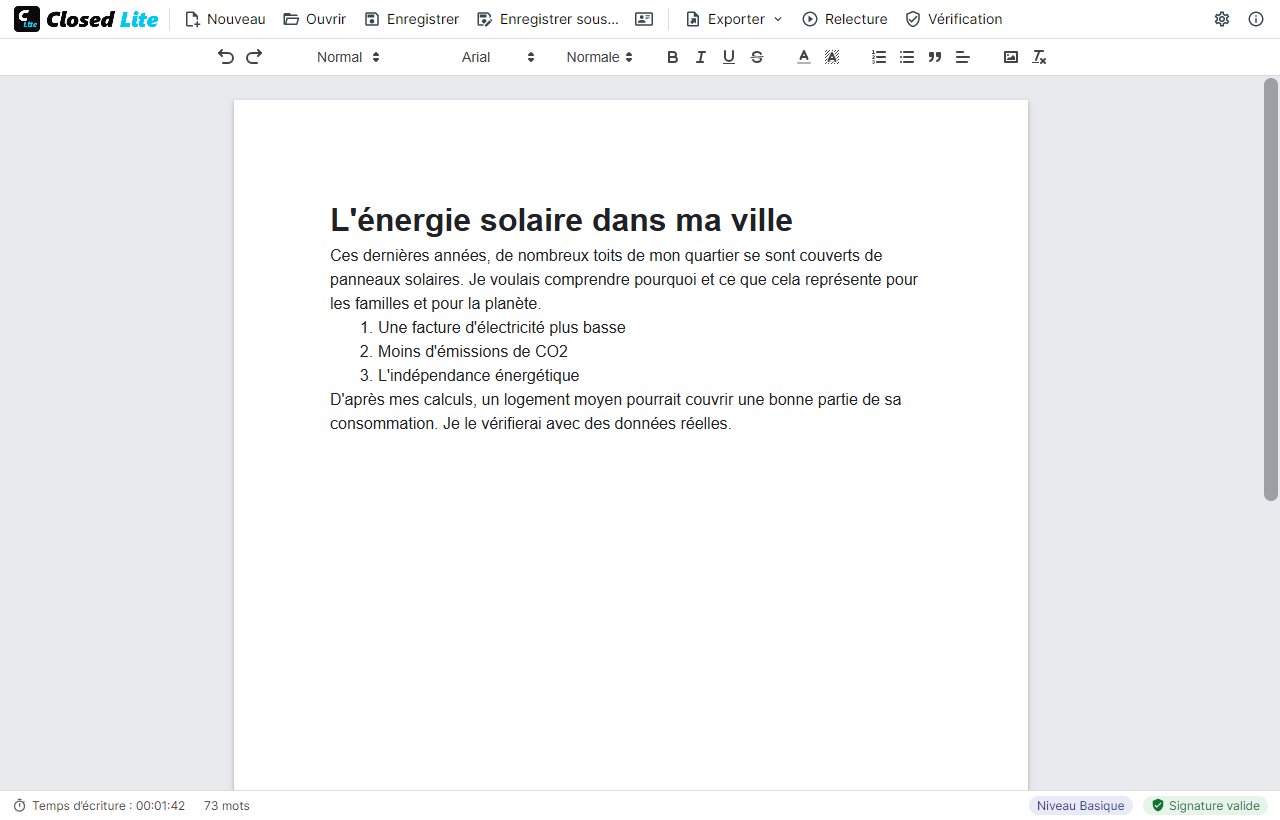Click list item "Une facture d'électricité plus basse"
This screenshot has height=820, width=1280.
[x=502, y=327]
